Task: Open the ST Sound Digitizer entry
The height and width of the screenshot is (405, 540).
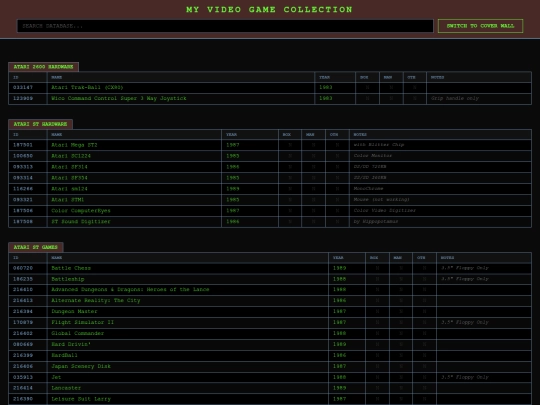Action: (81, 222)
